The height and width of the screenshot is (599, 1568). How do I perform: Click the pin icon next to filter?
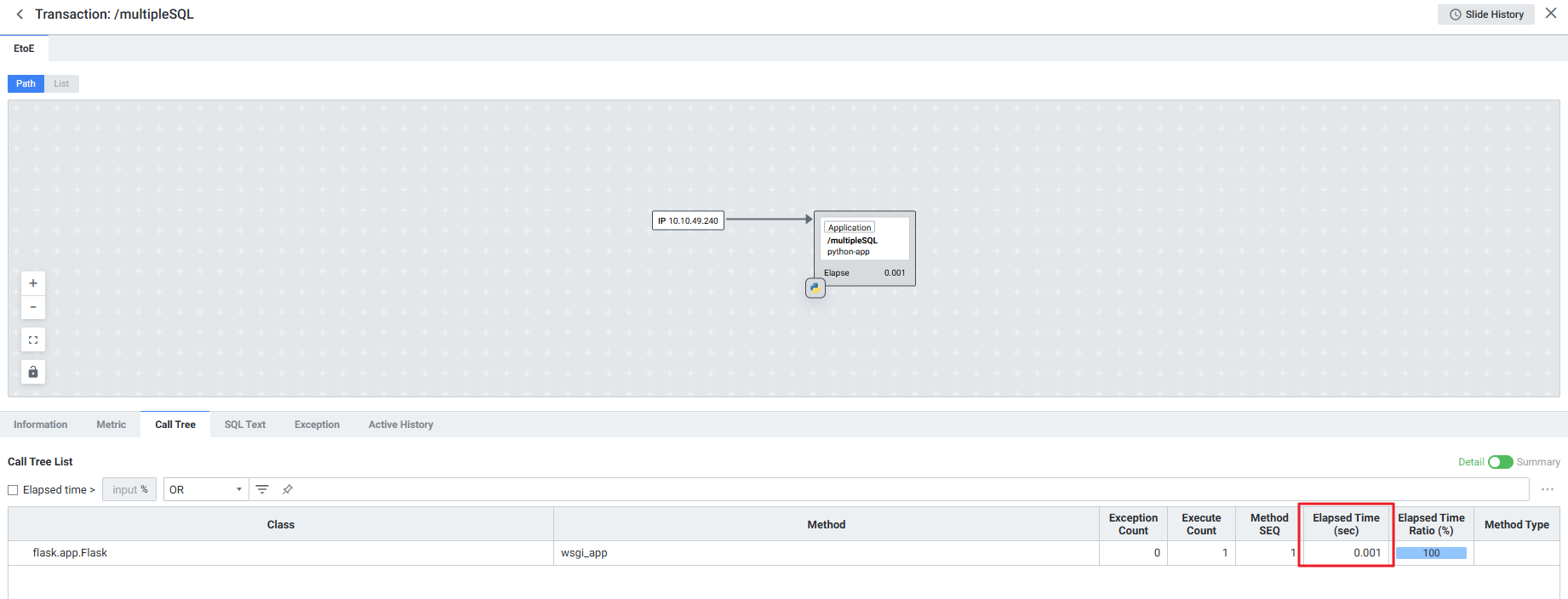(288, 489)
